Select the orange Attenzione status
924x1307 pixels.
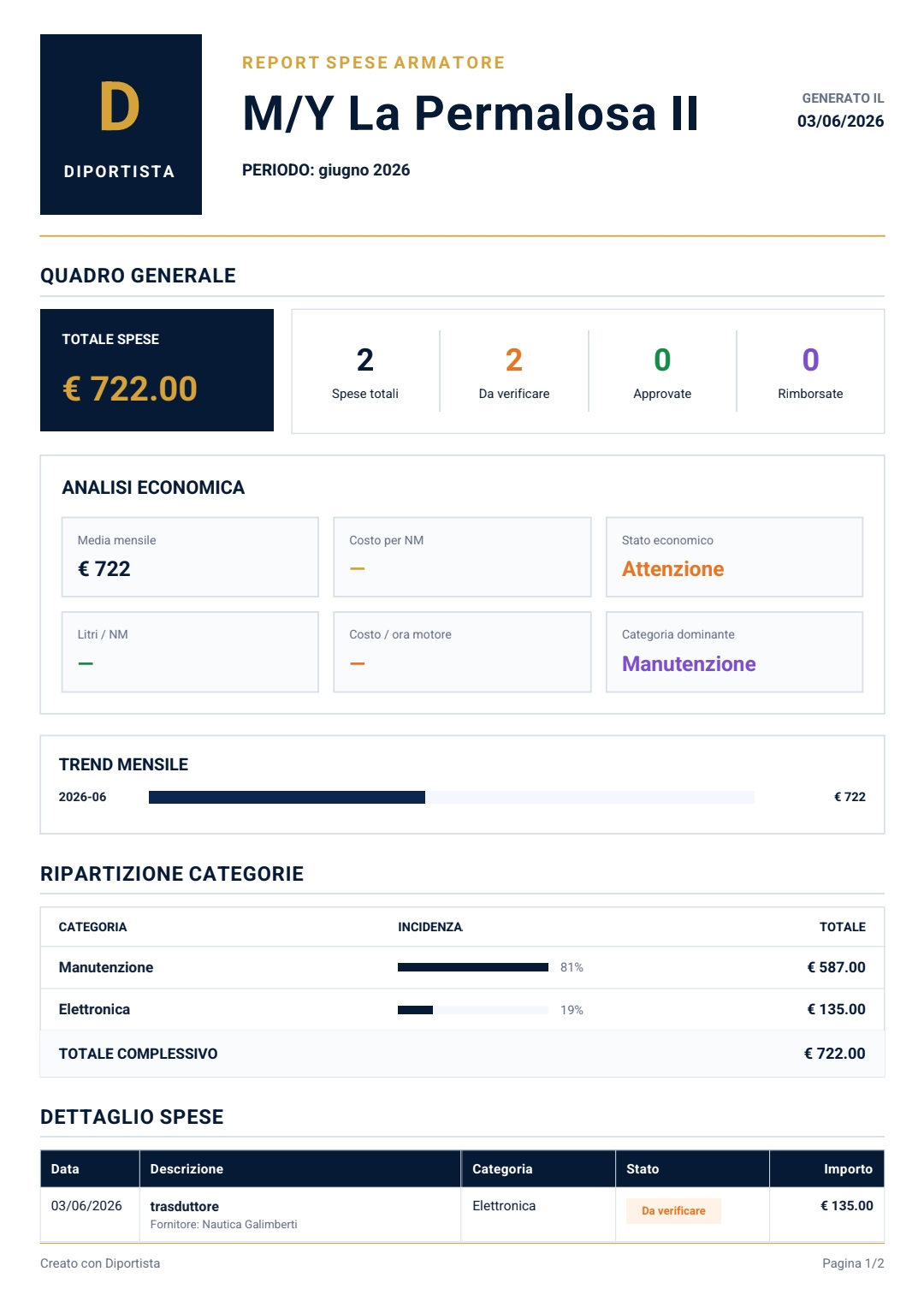[x=673, y=569]
